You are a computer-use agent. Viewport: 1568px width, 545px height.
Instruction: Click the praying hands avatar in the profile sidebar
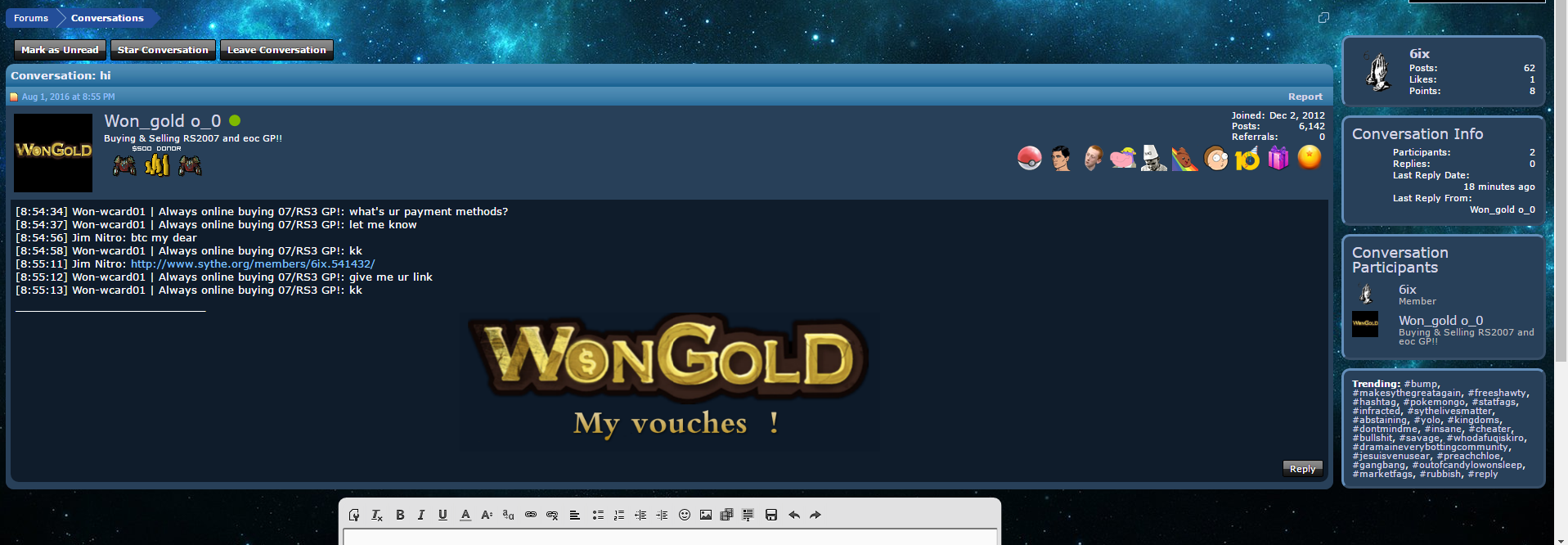click(1378, 71)
